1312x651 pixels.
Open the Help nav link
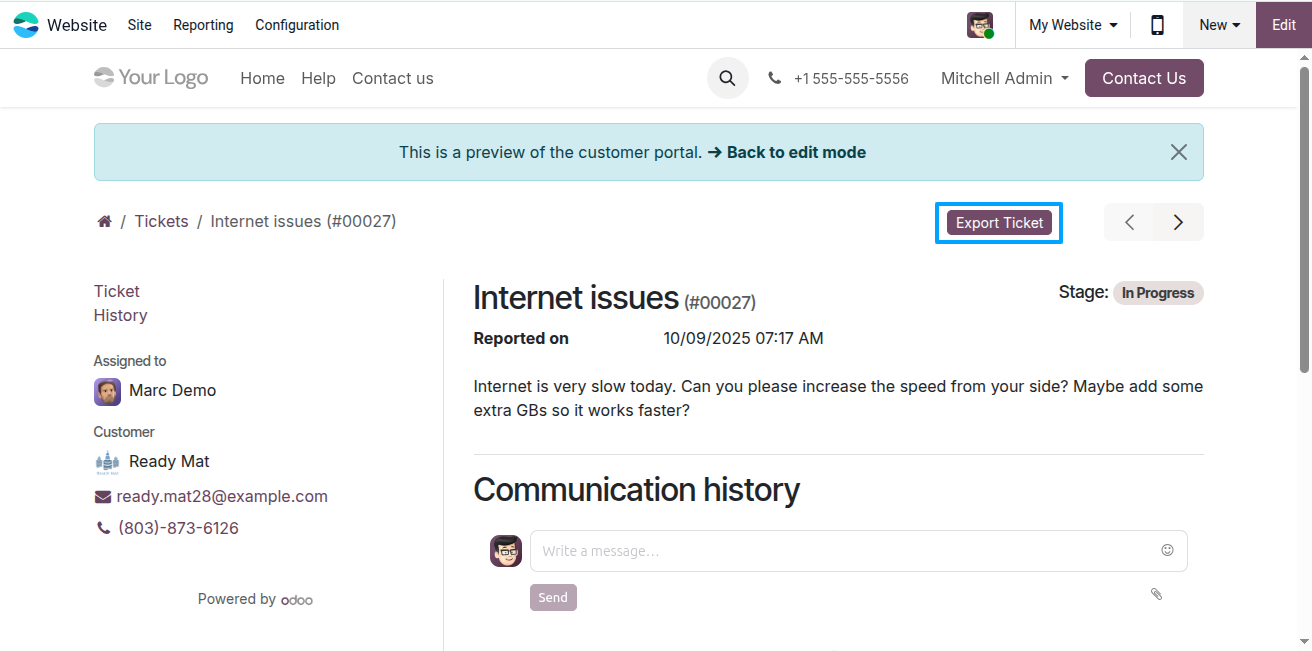click(318, 78)
